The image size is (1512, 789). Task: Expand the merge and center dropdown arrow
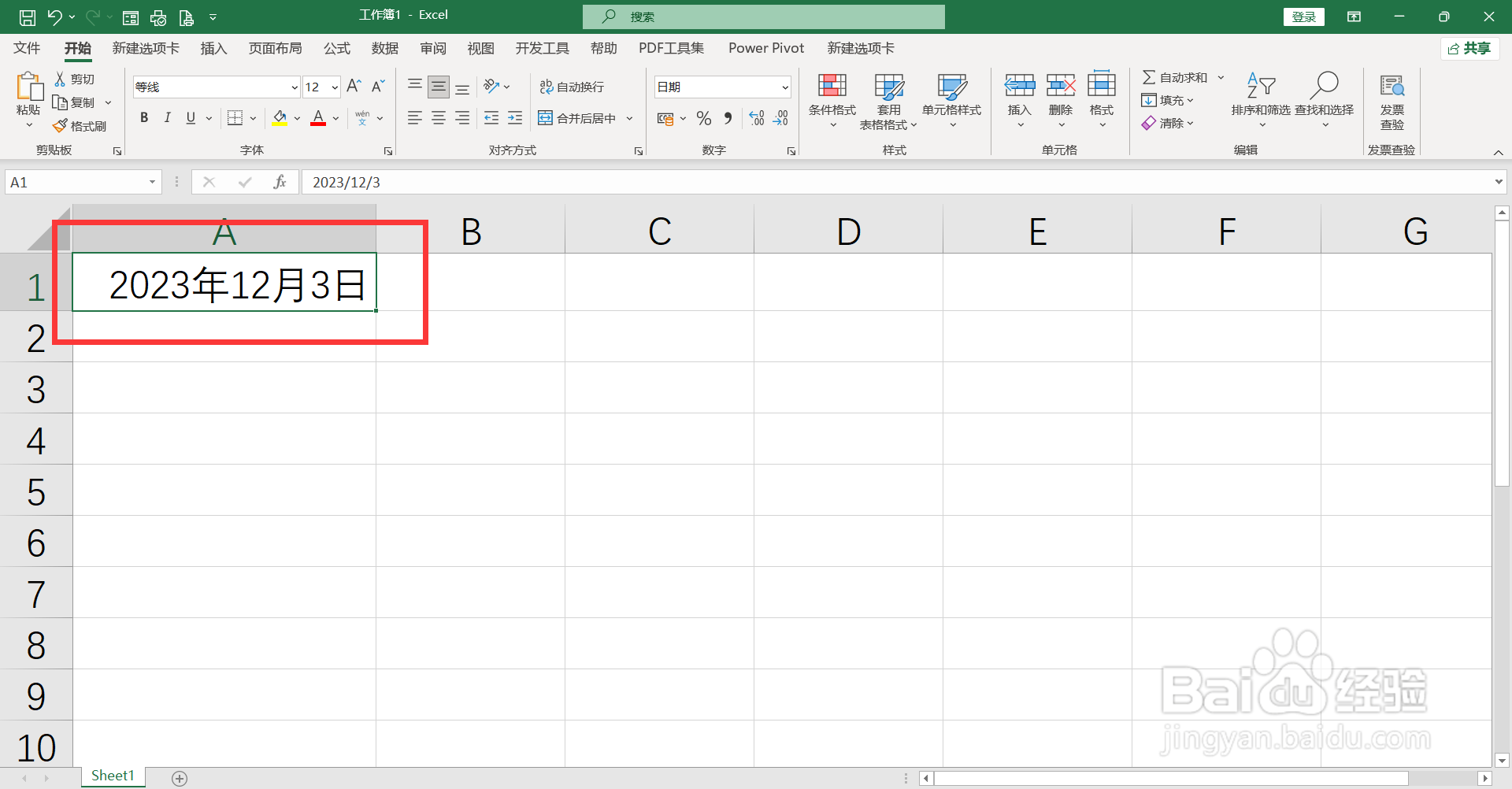point(629,118)
